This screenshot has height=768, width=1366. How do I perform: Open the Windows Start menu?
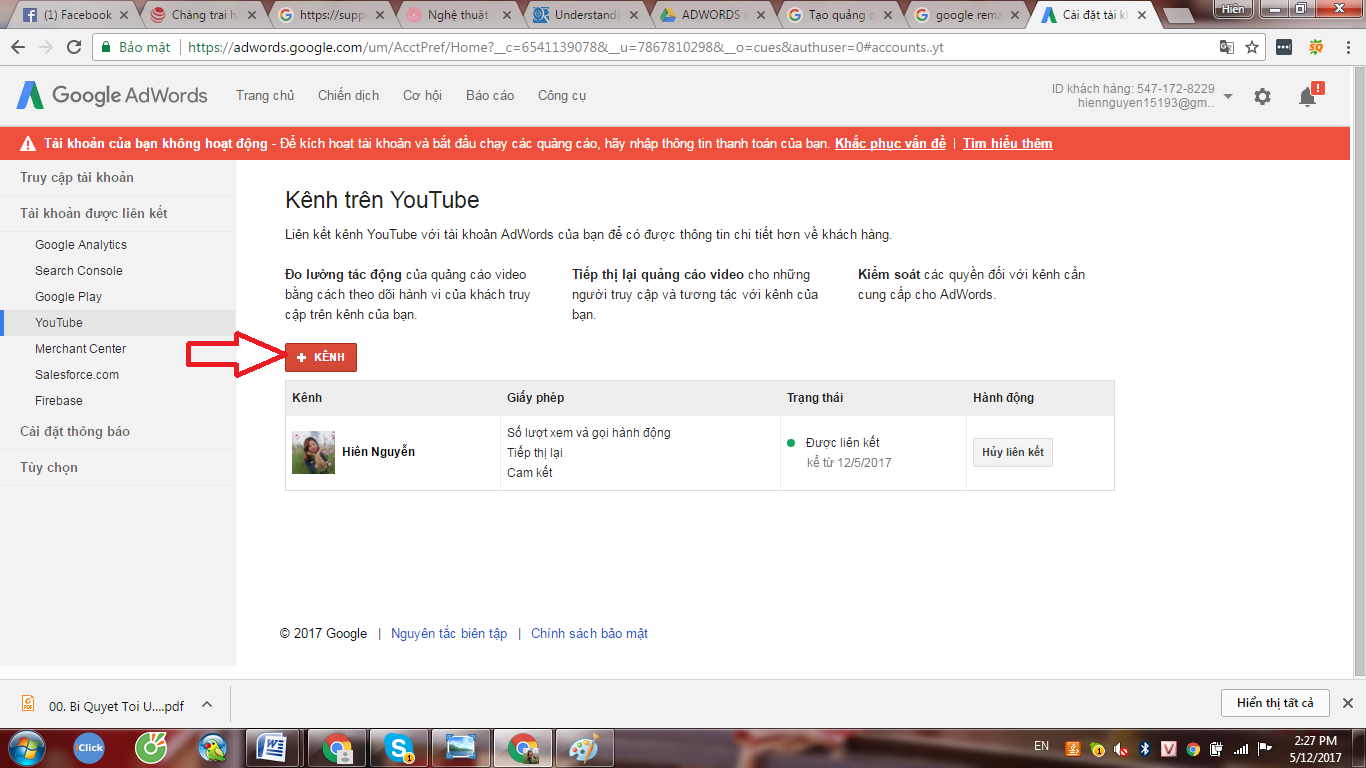pos(27,747)
